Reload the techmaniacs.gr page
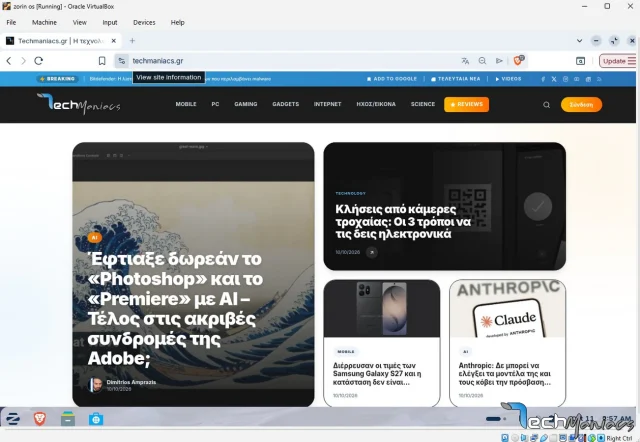Image resolution: width=640 pixels, height=442 pixels. pyautogui.click(x=39, y=61)
